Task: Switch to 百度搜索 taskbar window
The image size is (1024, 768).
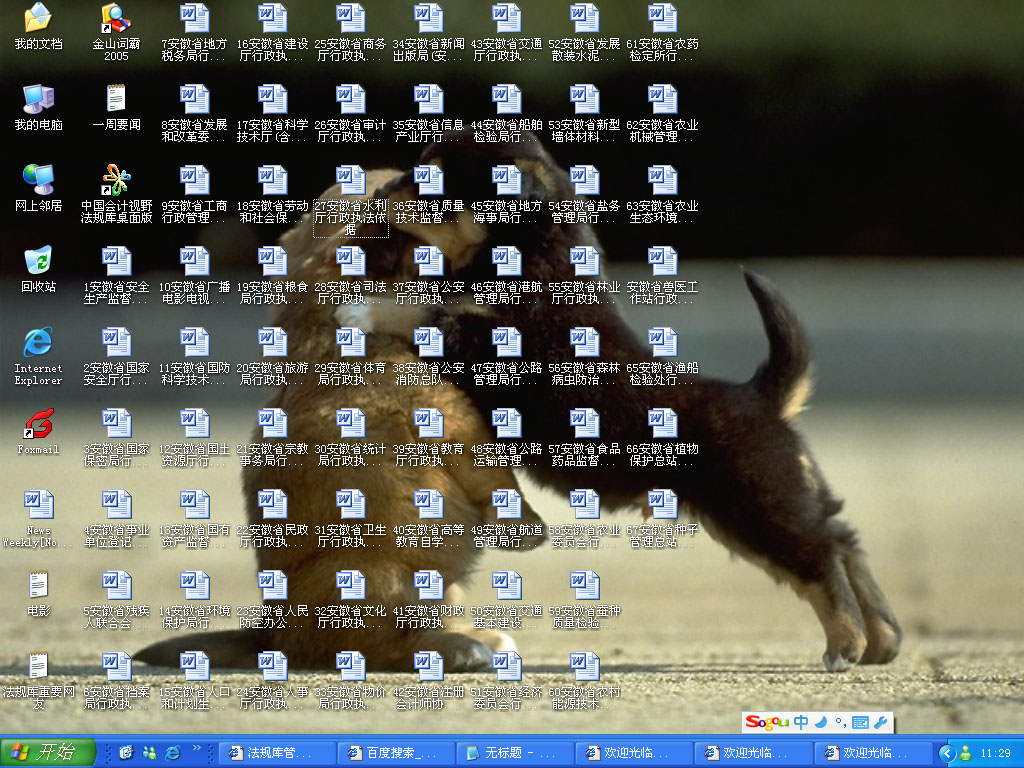Action: [x=395, y=752]
